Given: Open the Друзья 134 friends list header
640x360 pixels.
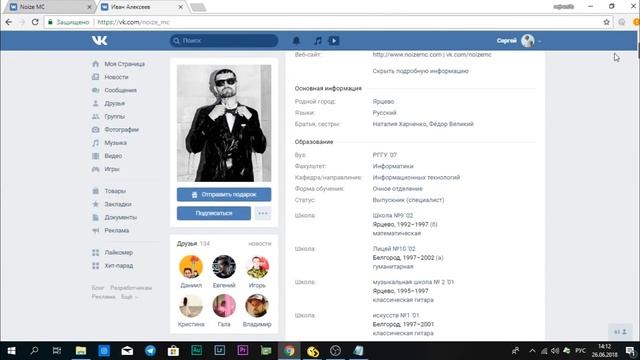Looking at the screenshot, I should [193, 244].
